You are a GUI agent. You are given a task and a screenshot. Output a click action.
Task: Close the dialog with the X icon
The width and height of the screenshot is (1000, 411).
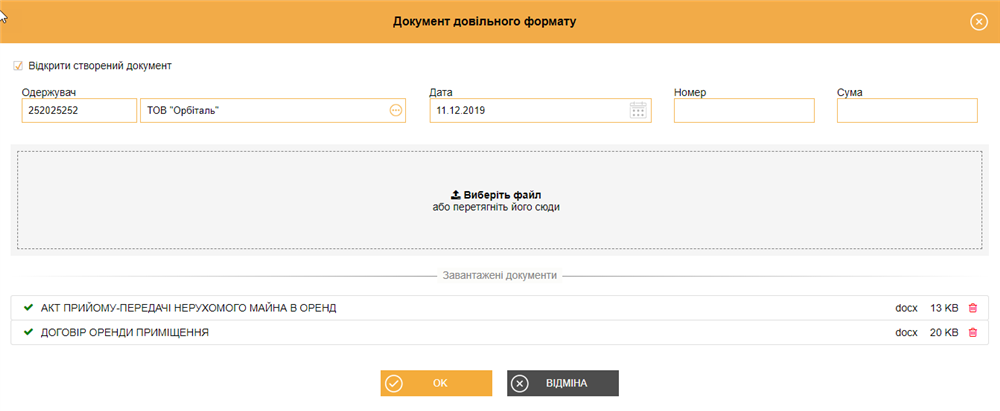pos(978,22)
